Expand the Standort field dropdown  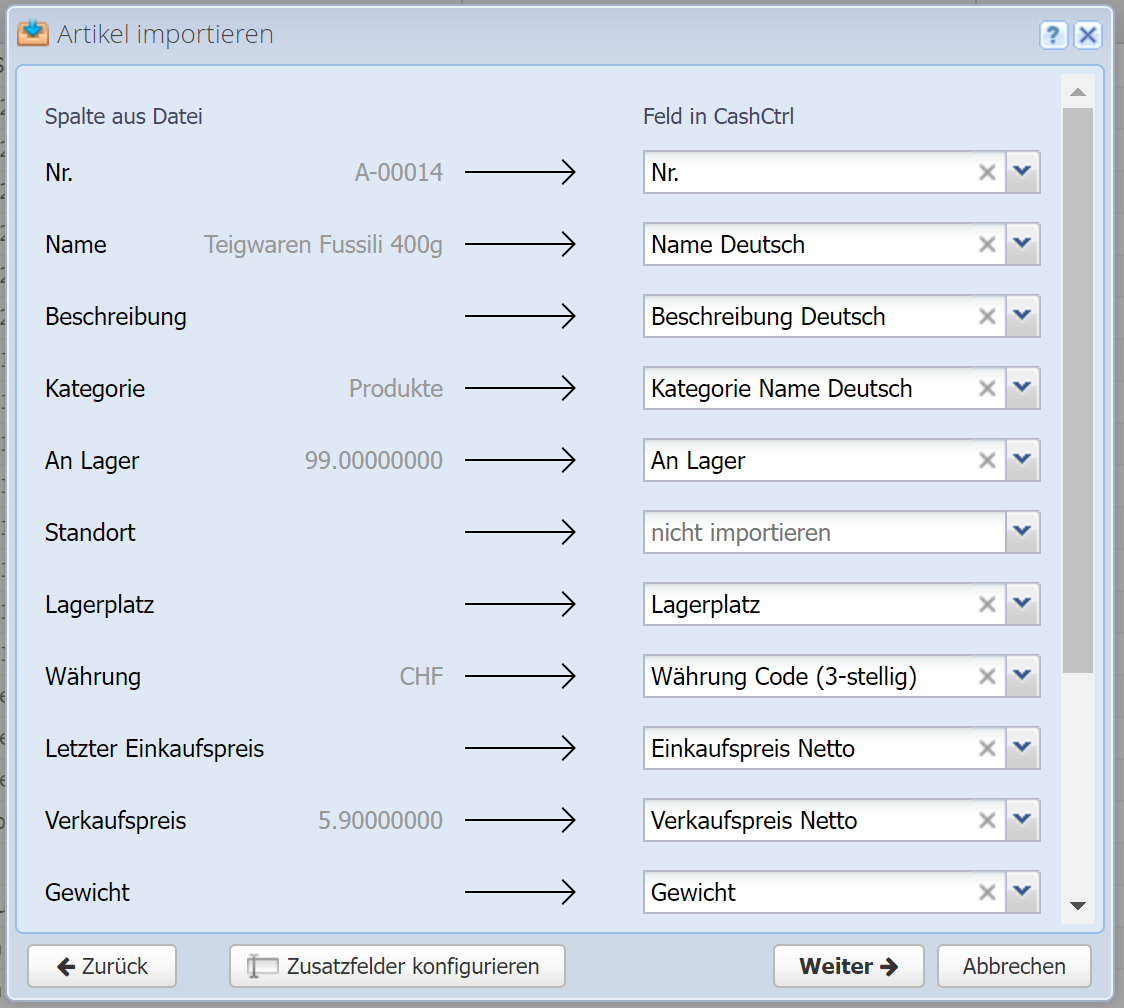[1022, 533]
